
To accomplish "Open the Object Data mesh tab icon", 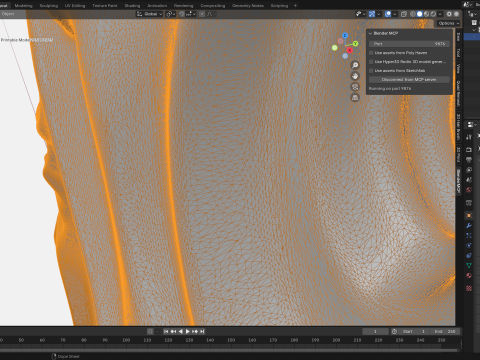I will click(469, 266).
